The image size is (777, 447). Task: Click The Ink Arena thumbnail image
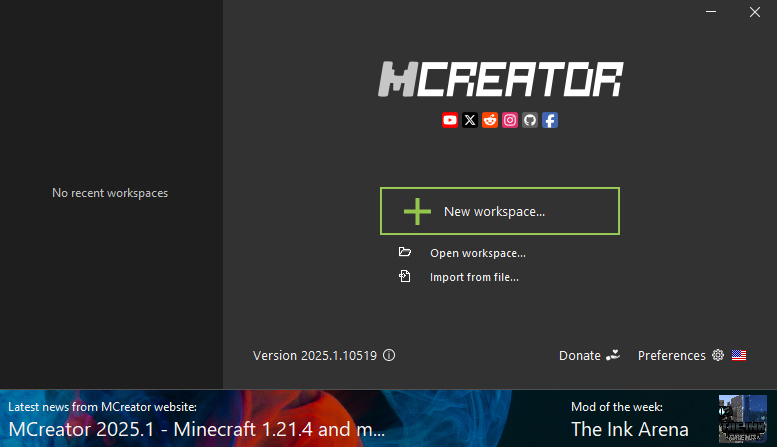click(x=743, y=419)
